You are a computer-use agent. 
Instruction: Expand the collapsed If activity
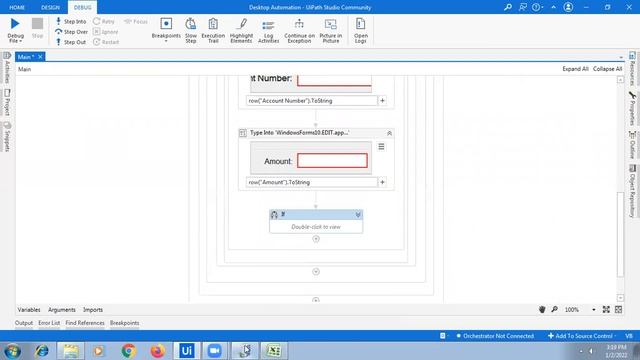358,215
